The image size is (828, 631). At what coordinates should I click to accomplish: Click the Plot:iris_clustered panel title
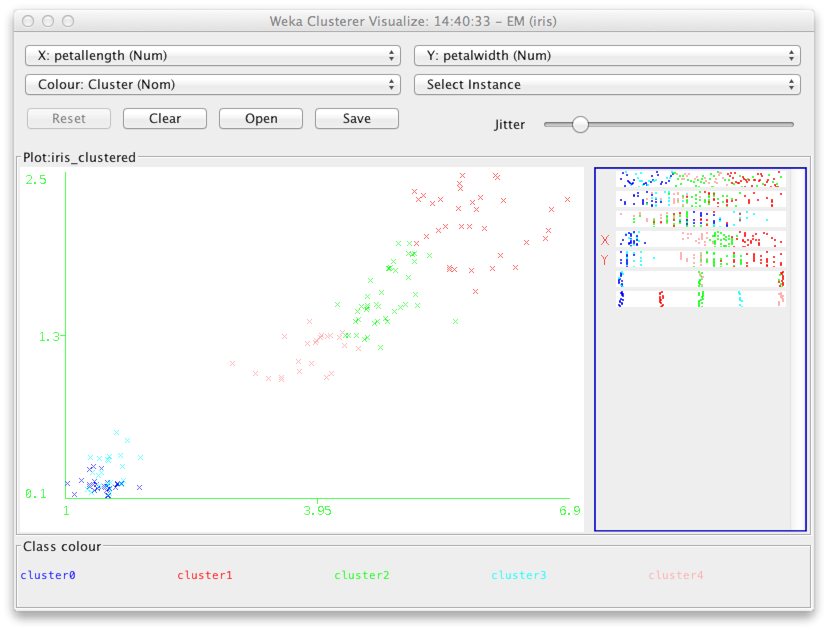pyautogui.click(x=79, y=157)
